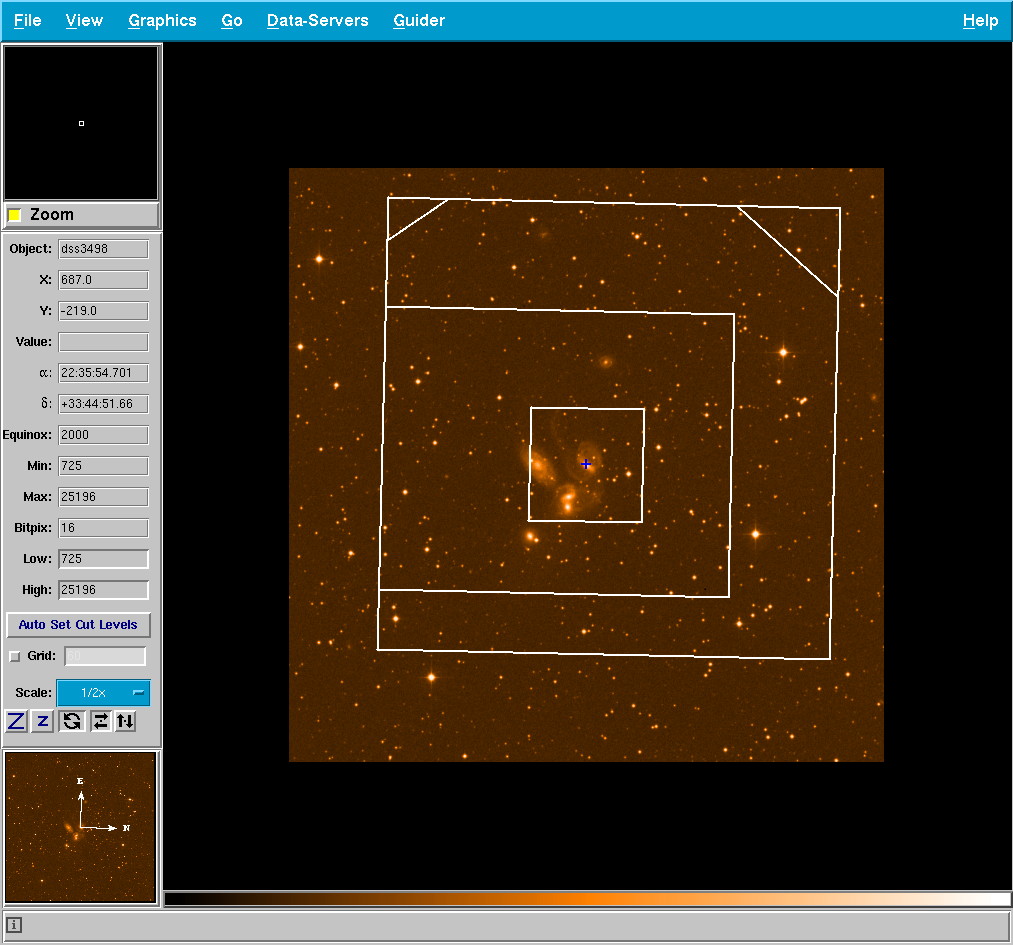Open the Go menu

tap(232, 21)
